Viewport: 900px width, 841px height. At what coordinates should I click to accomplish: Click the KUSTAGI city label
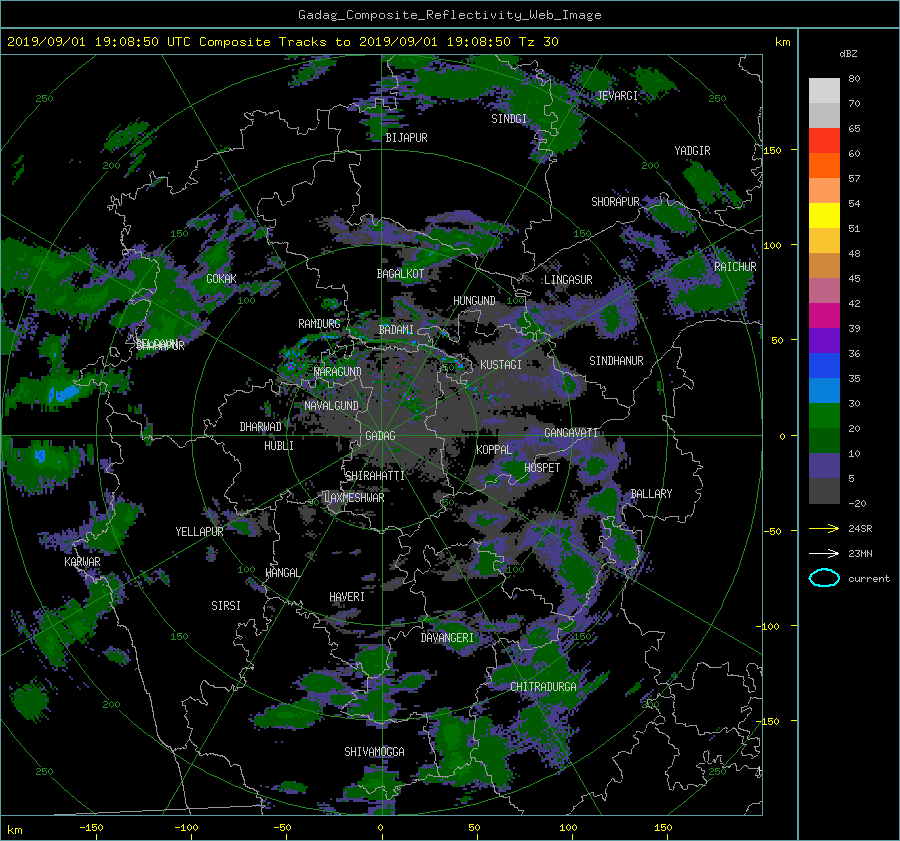click(501, 365)
